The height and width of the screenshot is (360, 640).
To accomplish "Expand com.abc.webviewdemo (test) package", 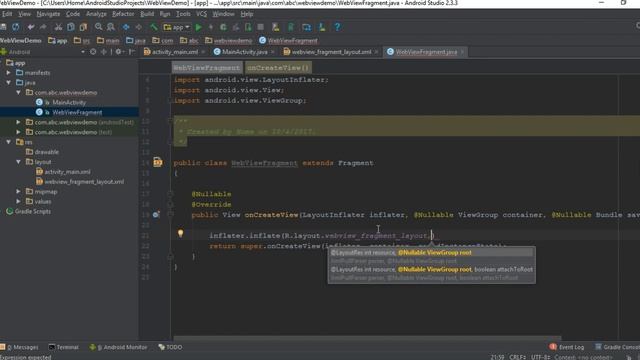I will (x=18, y=132).
